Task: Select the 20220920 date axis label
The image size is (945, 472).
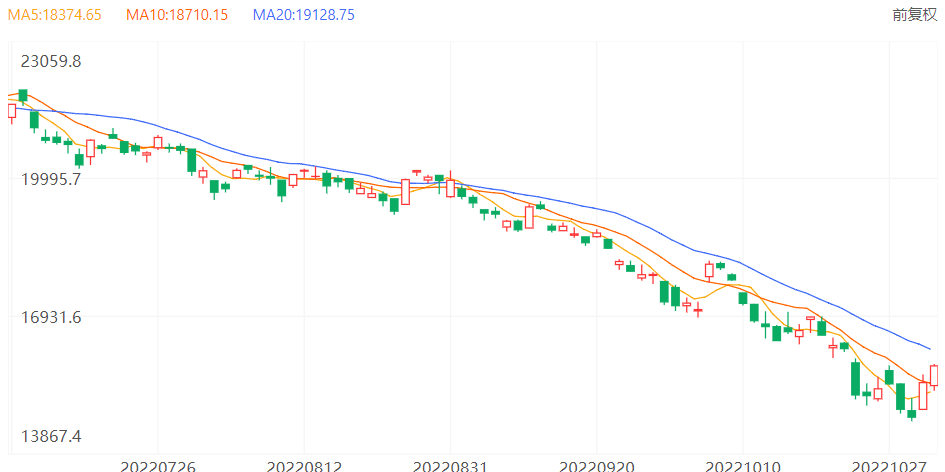Action: point(597,467)
